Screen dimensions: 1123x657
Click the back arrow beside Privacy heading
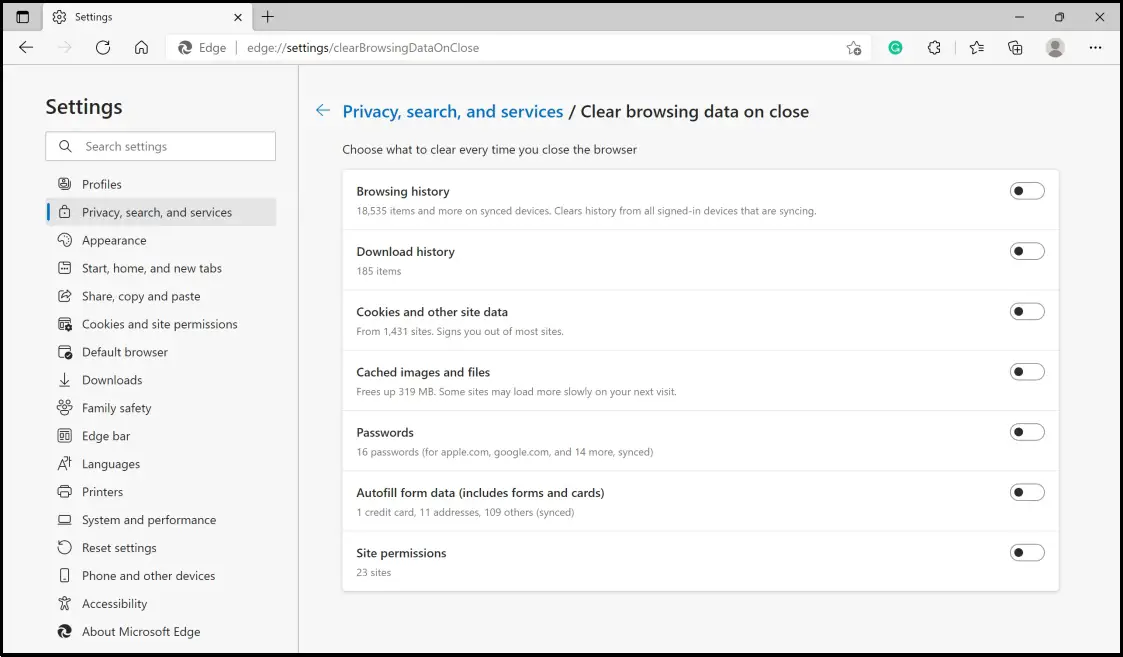click(322, 111)
